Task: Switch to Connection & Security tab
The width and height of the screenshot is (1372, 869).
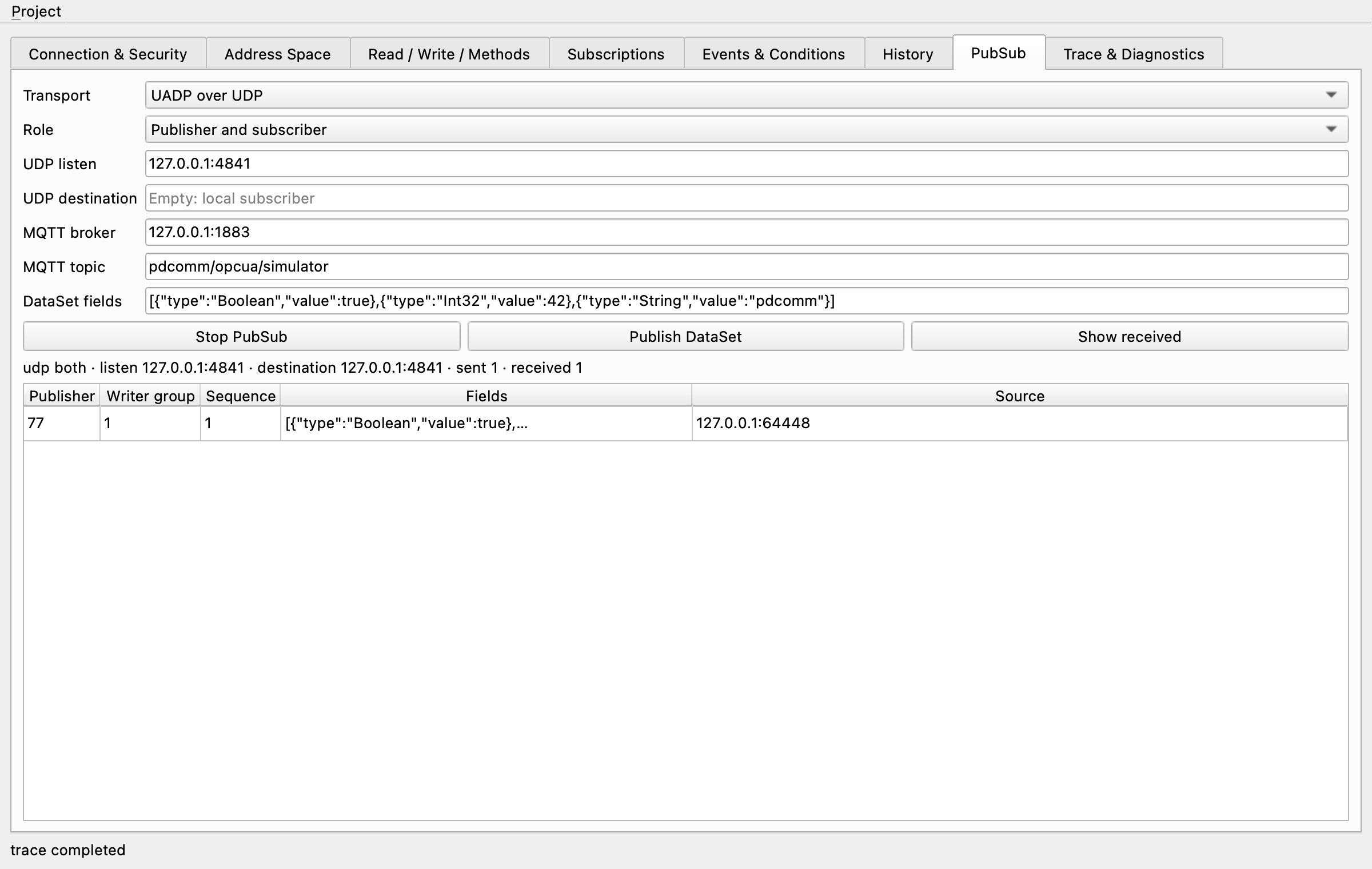Action: coord(108,54)
